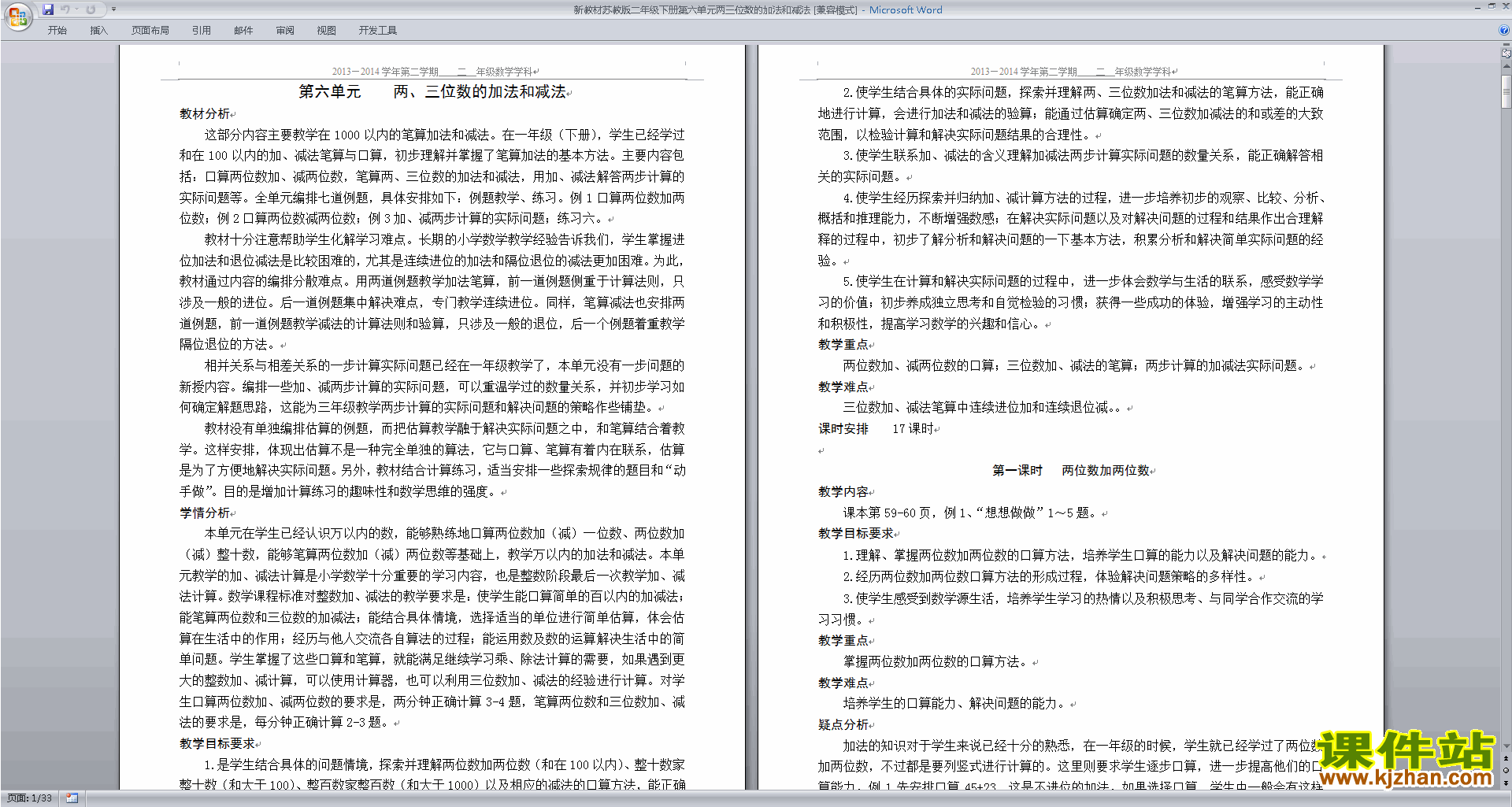Screen dimensions: 1512x807
Task: Click the scrollbar up arrow
Action: (x=1506, y=67)
